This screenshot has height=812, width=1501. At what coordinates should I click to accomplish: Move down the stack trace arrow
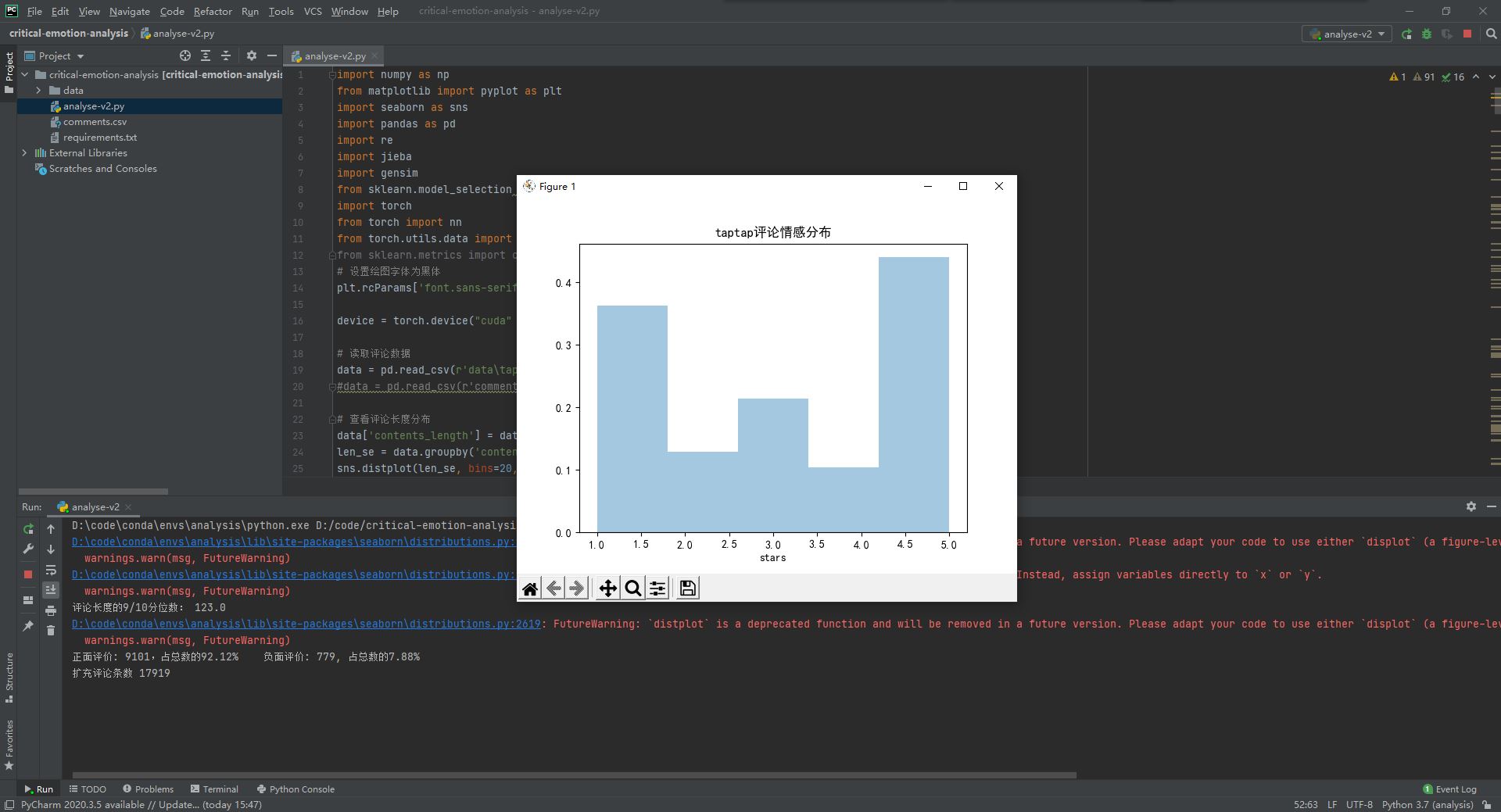pos(51,549)
